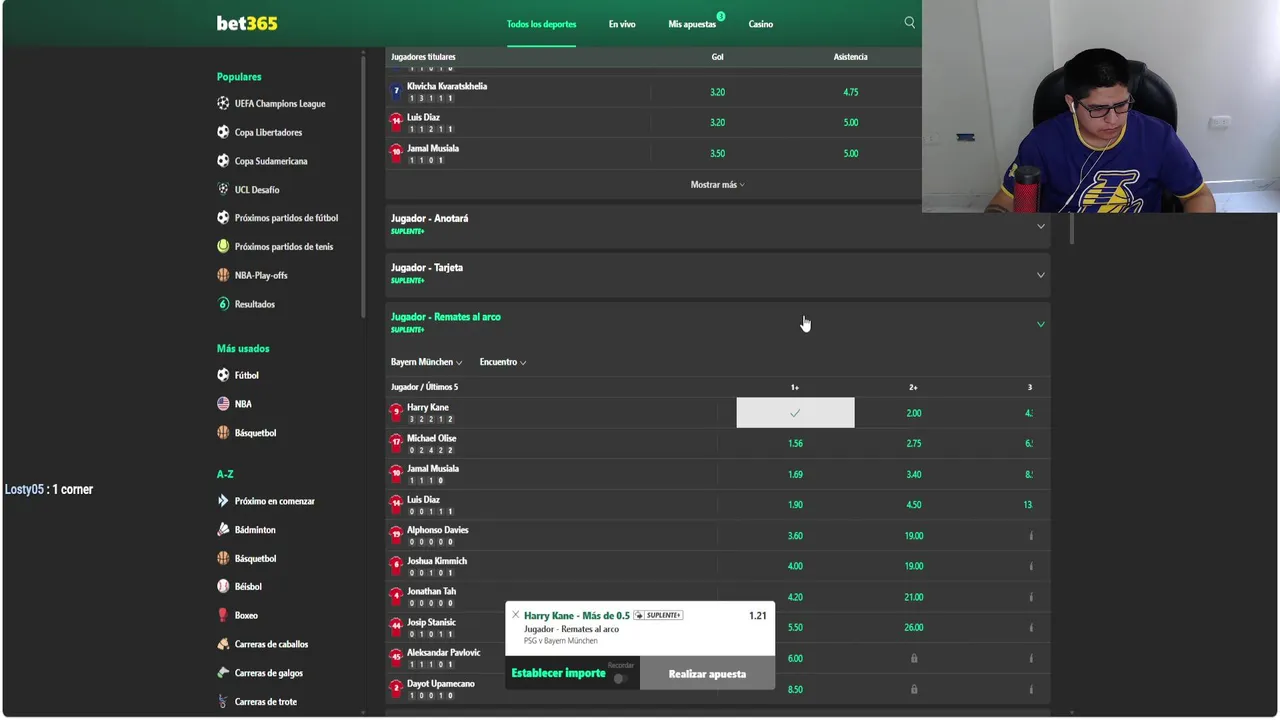The width and height of the screenshot is (1280, 720).
Task: Click Boxeo glove icon
Action: point(223,615)
